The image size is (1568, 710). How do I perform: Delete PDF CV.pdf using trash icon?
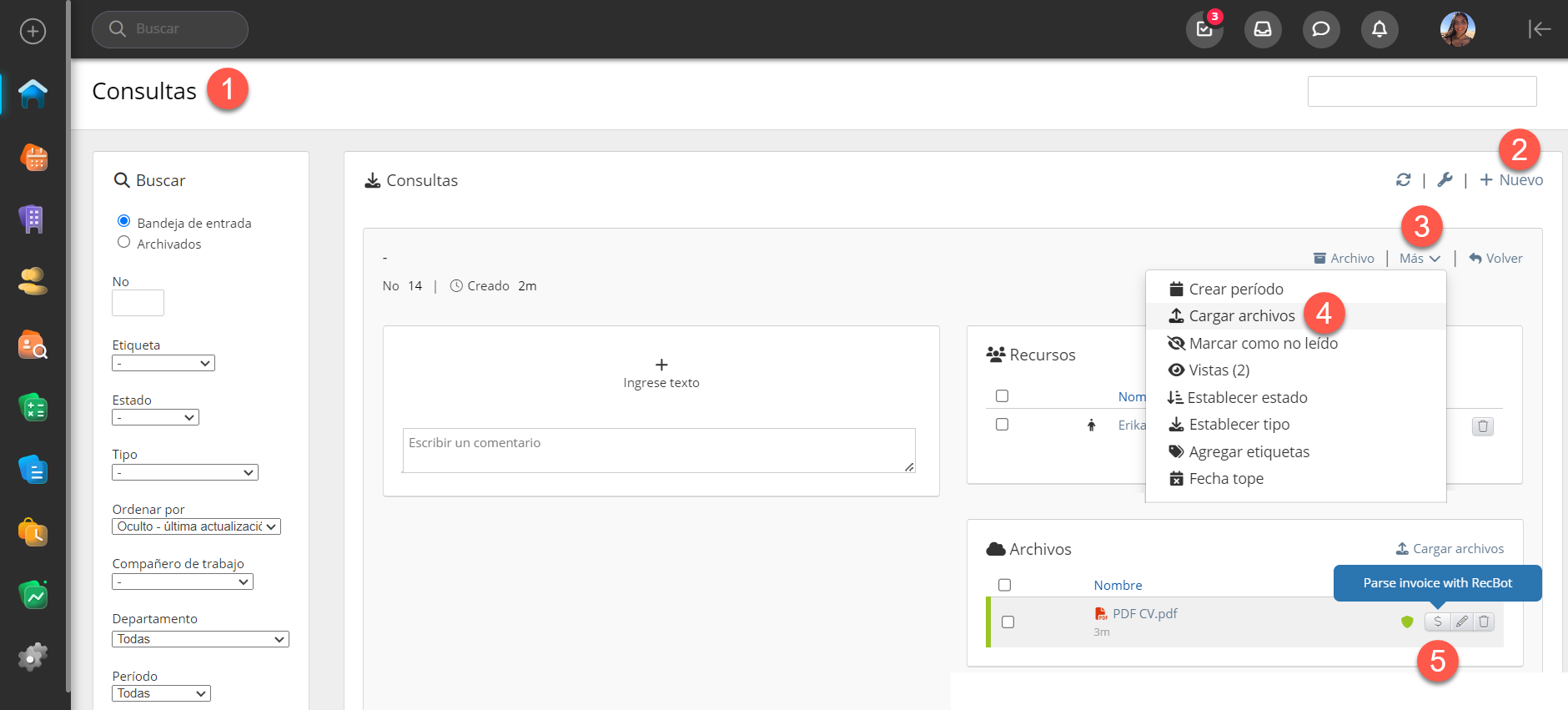tap(1484, 622)
